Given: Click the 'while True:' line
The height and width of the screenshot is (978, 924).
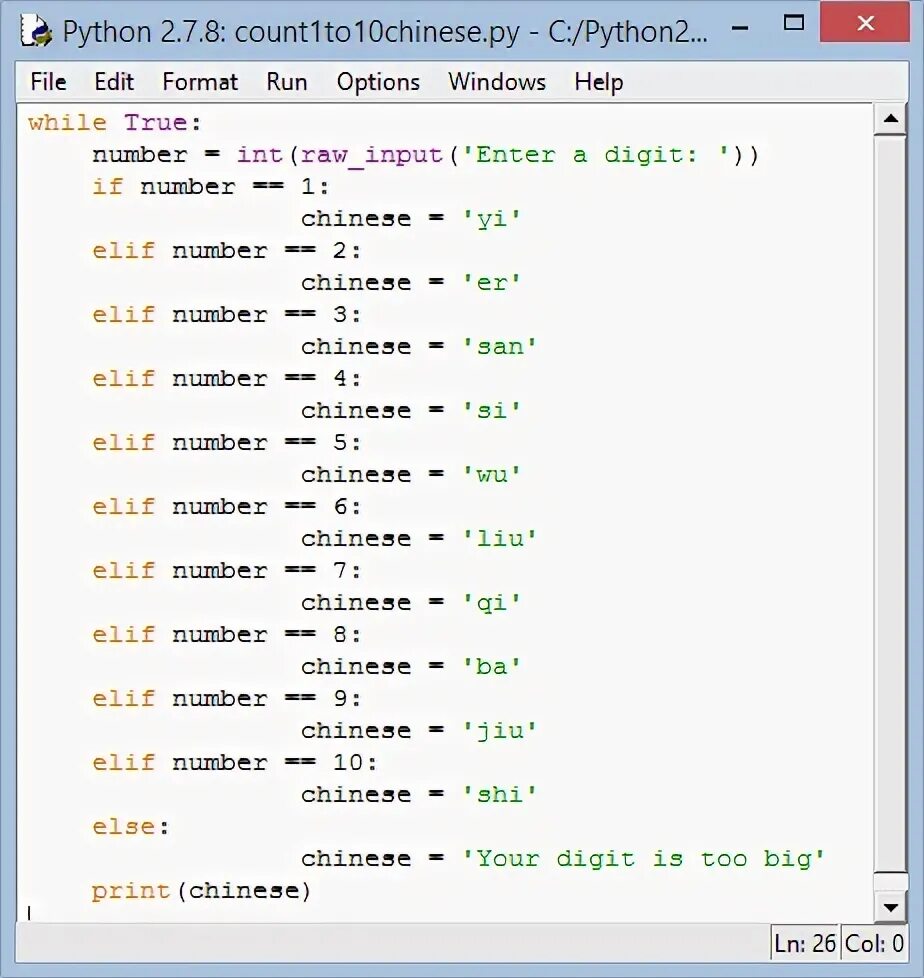Looking at the screenshot, I should pyautogui.click(x=115, y=122).
